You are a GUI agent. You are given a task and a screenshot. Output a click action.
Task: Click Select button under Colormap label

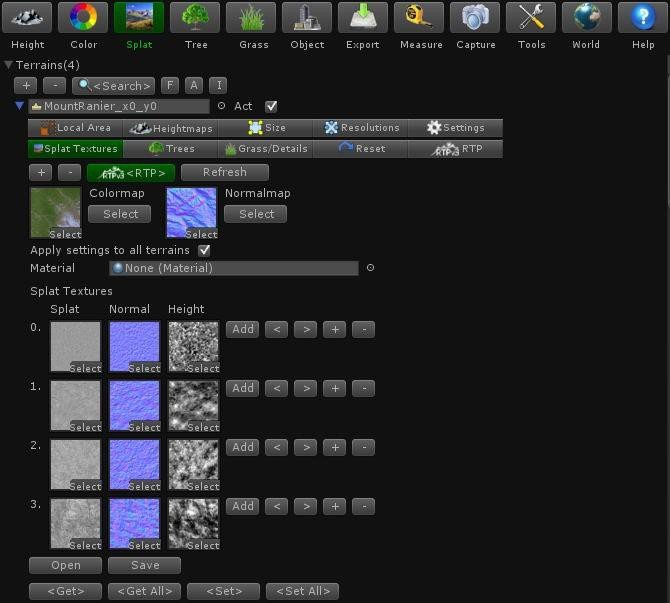(x=120, y=214)
